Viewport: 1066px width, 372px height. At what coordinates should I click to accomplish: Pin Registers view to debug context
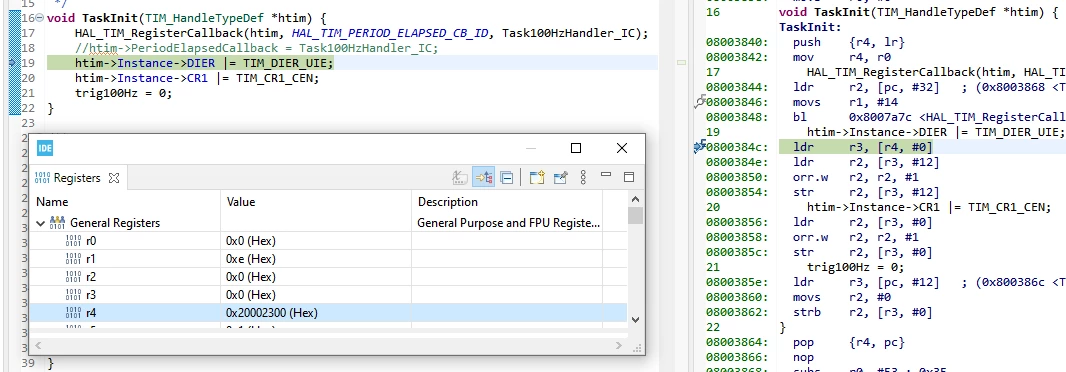560,177
